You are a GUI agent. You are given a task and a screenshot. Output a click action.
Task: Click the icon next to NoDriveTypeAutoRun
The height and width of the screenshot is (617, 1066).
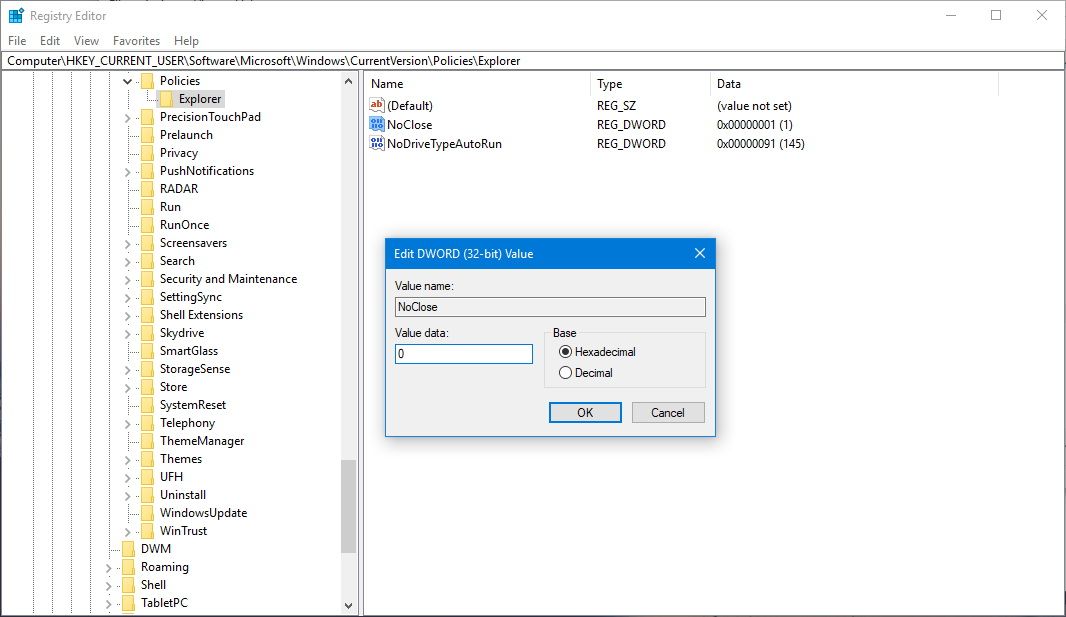click(379, 143)
